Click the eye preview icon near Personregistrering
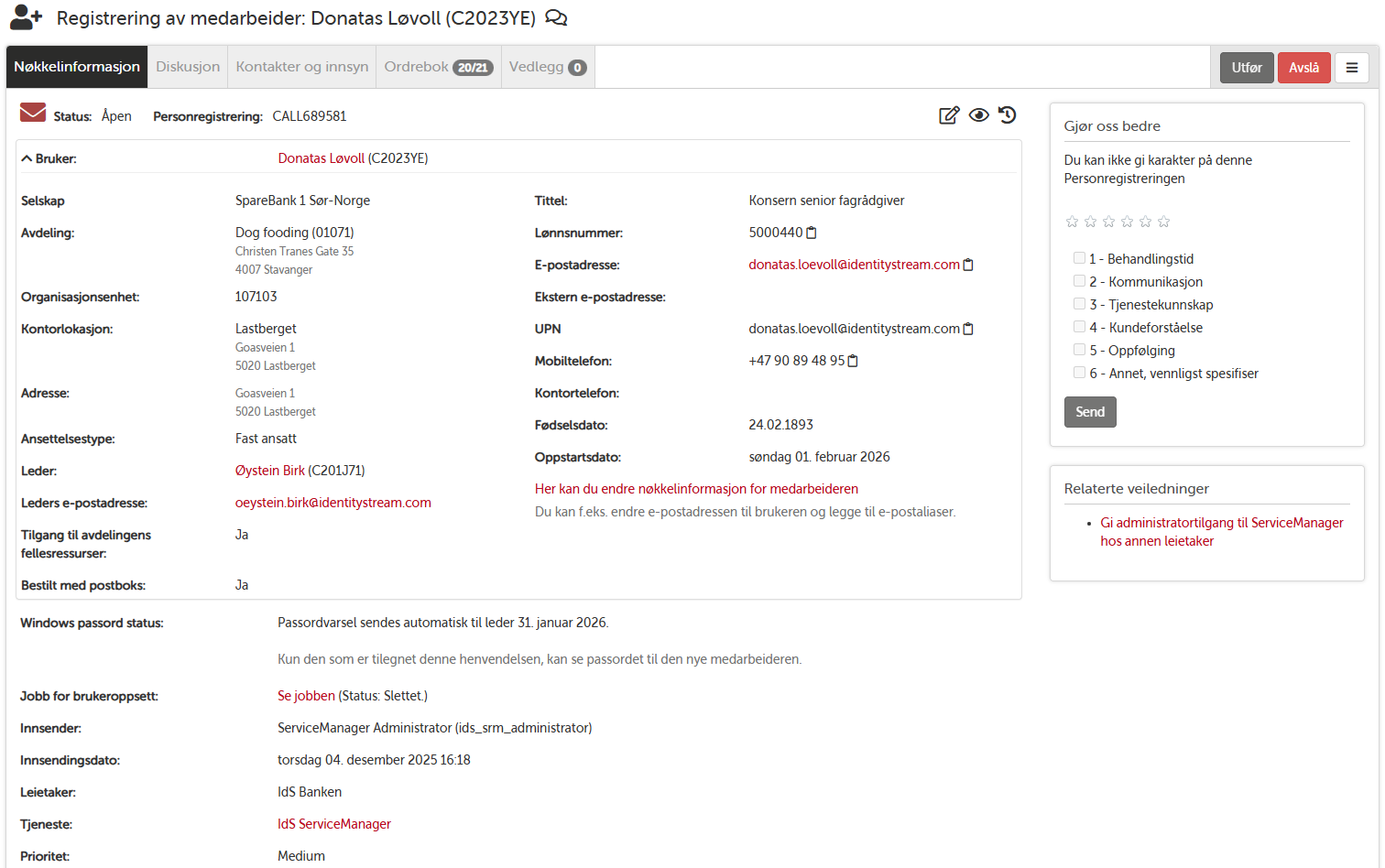Image resolution: width=1385 pixels, height=868 pixels. click(x=979, y=115)
